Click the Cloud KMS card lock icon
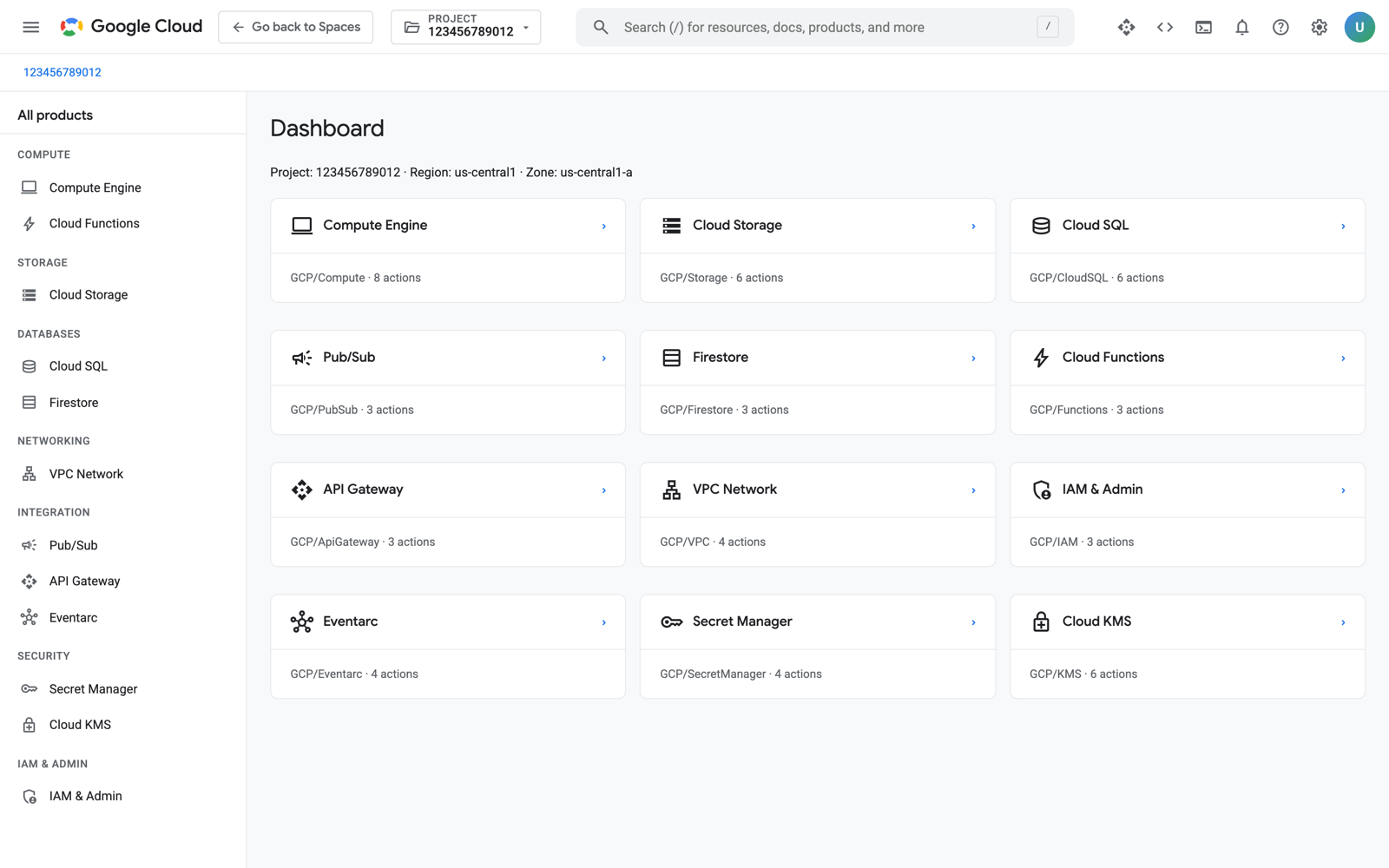1389x868 pixels. [1041, 621]
